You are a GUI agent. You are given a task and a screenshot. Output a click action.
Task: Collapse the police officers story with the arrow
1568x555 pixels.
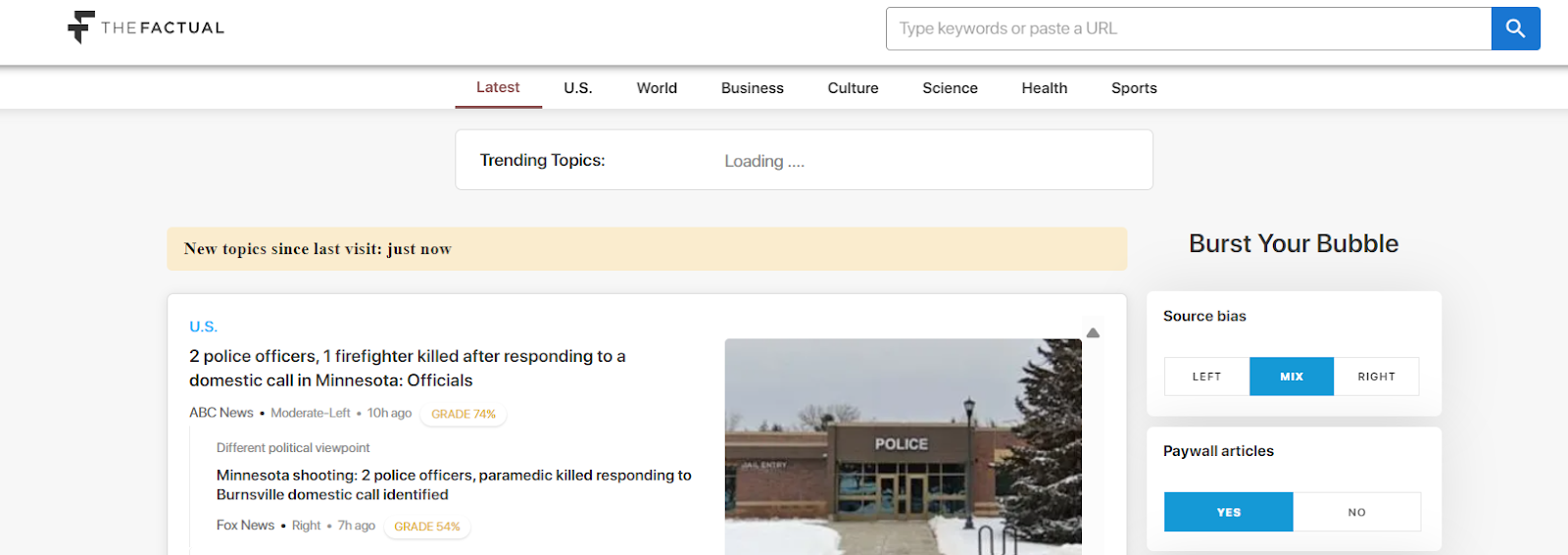(x=1093, y=333)
